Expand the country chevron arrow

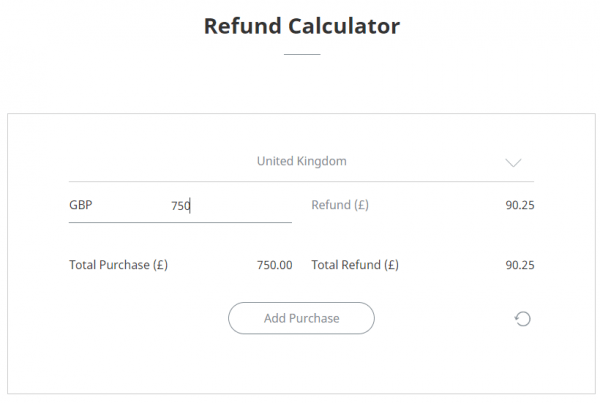click(x=514, y=162)
